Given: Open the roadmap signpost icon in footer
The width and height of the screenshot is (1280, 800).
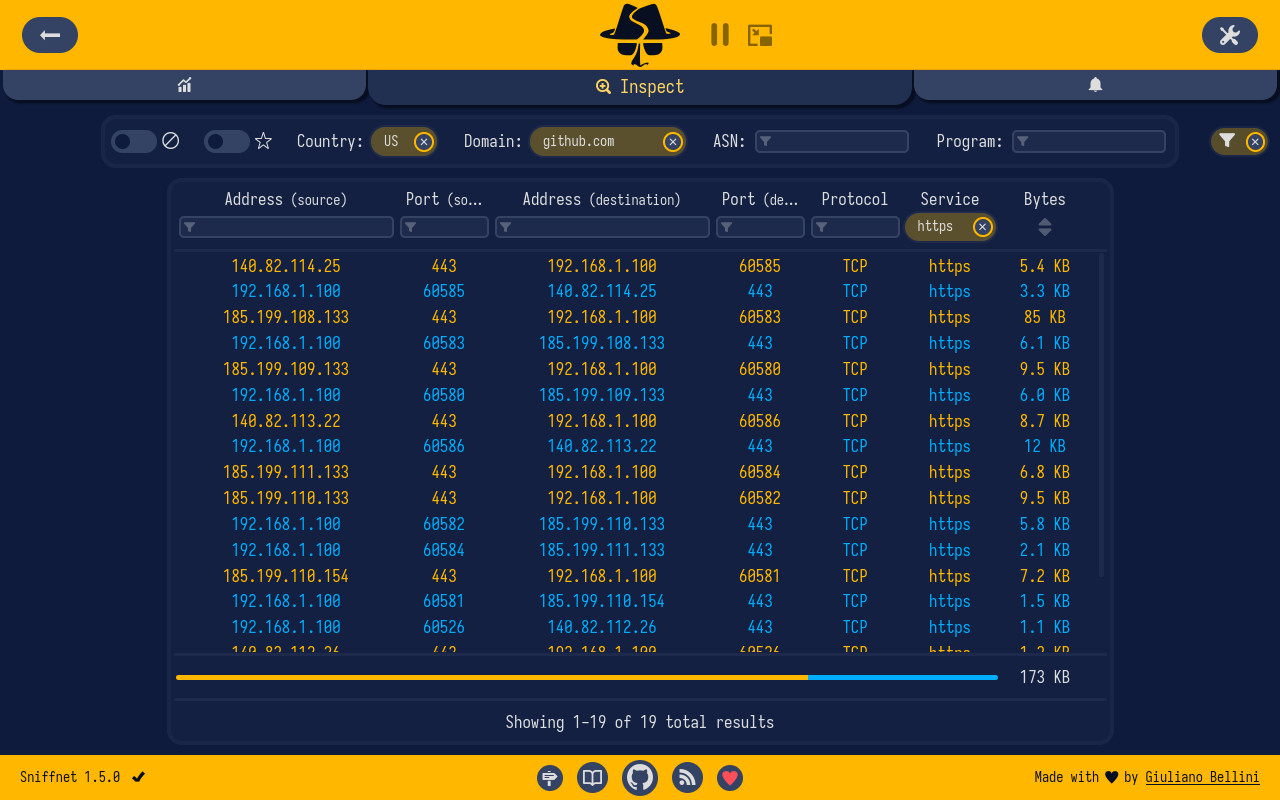Looking at the screenshot, I should (549, 777).
